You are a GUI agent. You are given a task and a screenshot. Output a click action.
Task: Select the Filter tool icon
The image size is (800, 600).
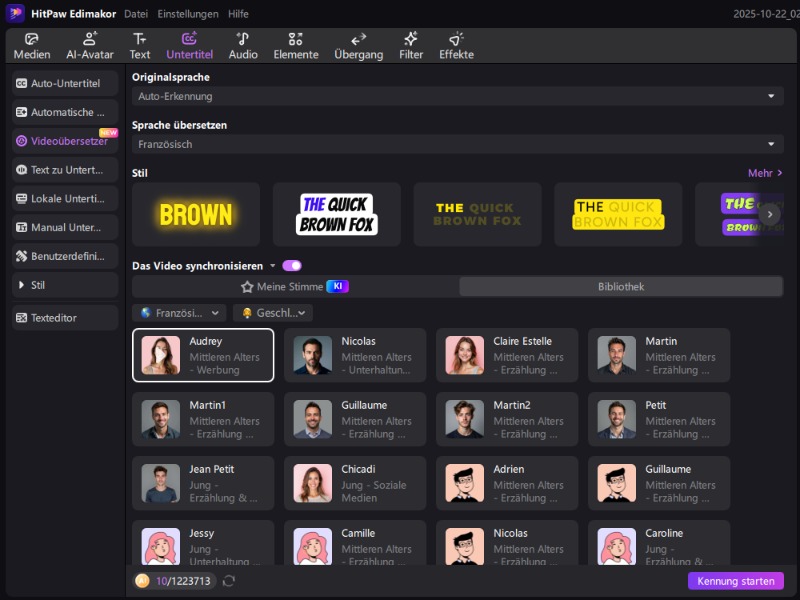click(411, 39)
